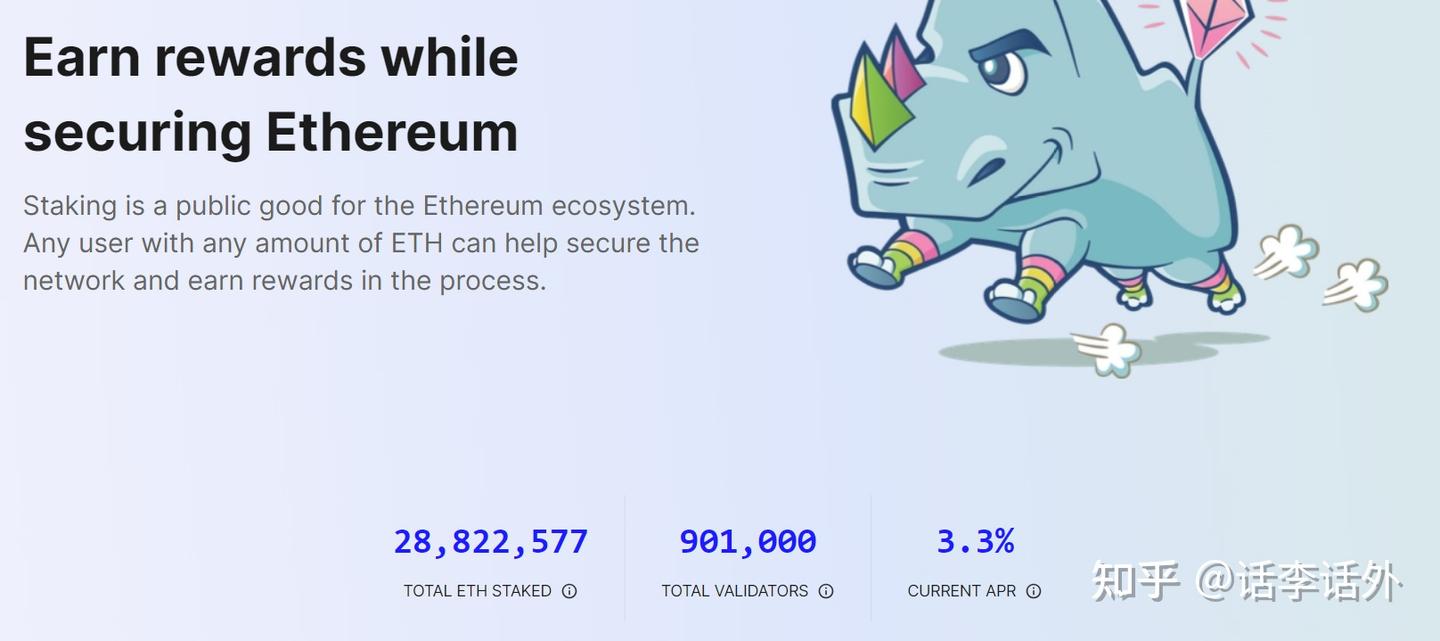Select the 901,000 validators figure
This screenshot has width=1440, height=641.
(748, 542)
